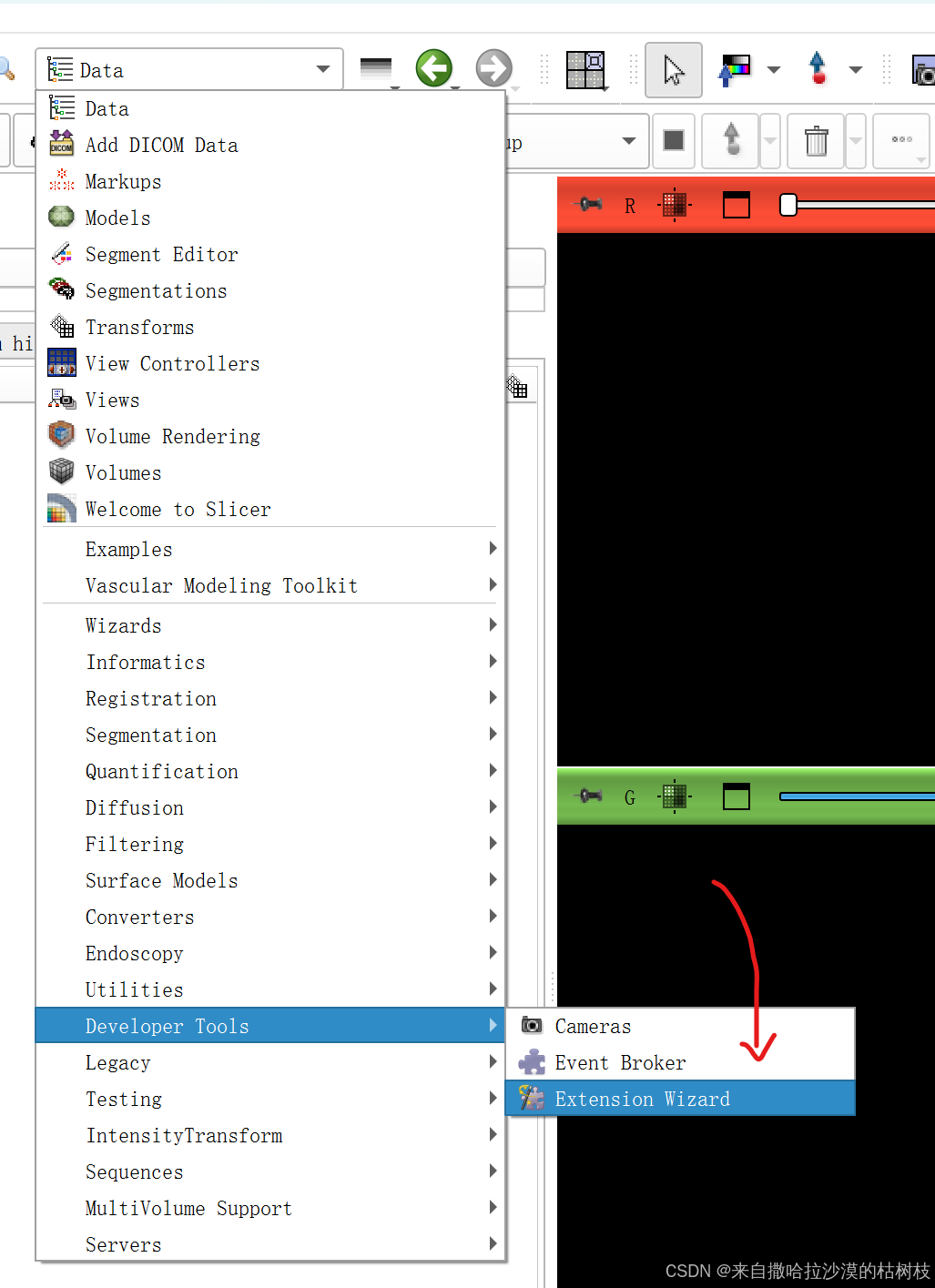The width and height of the screenshot is (935, 1288).
Task: Expand the Testing submenu
Action: (270, 1099)
